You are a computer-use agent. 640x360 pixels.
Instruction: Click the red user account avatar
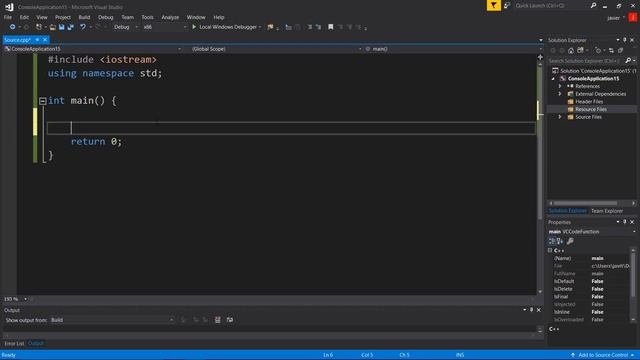632,18
